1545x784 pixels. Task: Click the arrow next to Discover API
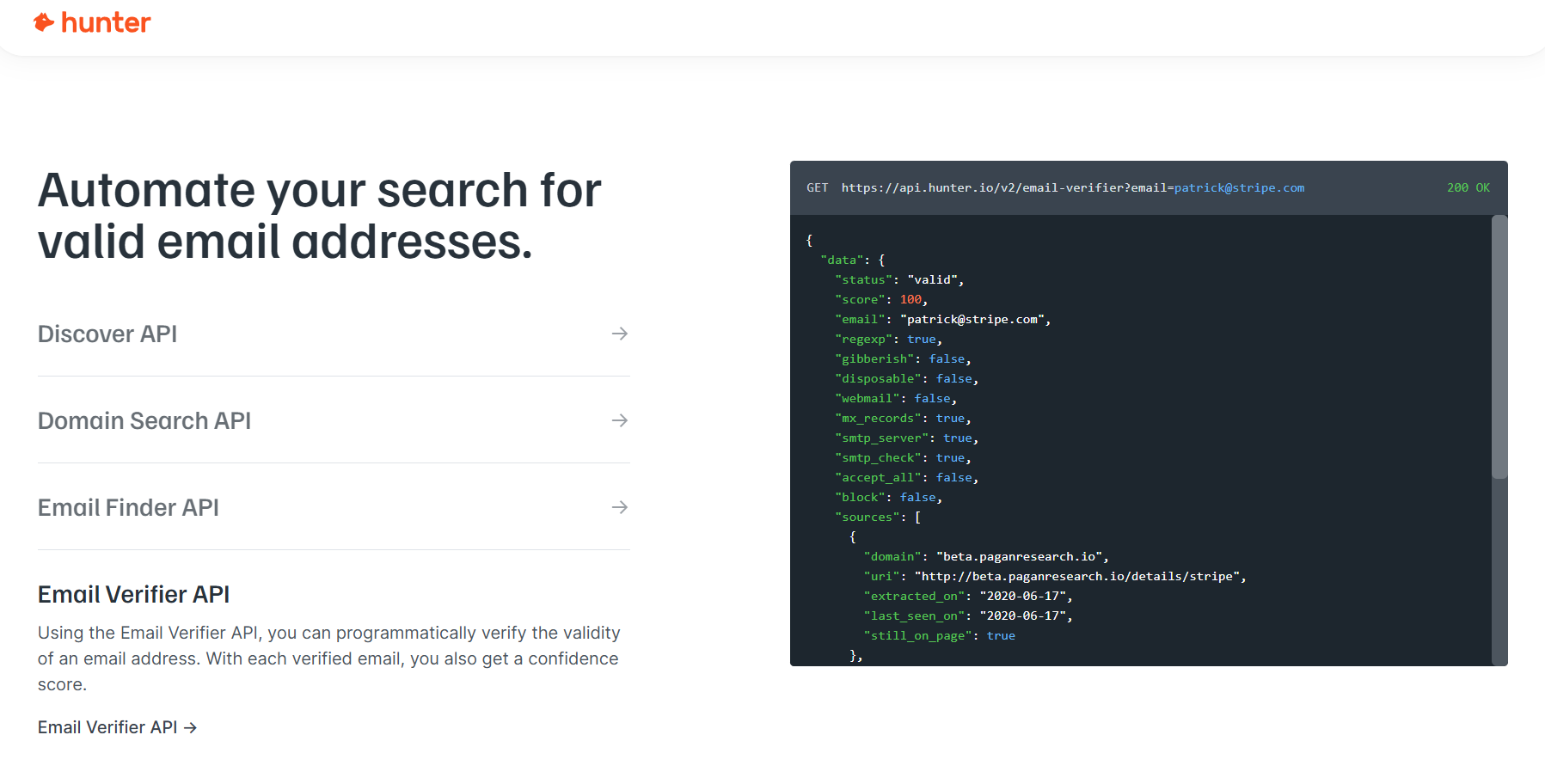coord(619,334)
